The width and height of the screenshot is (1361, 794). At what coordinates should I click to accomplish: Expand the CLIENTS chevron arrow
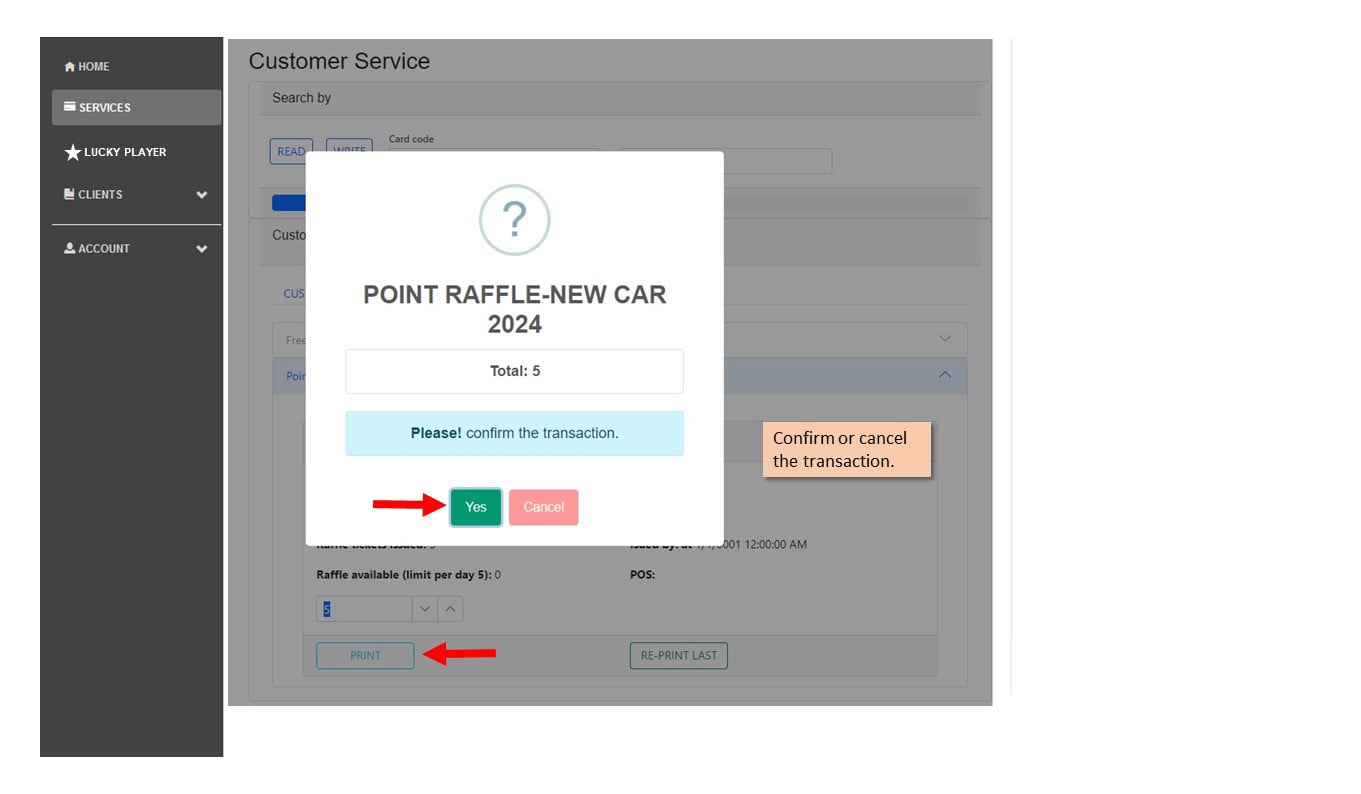pyautogui.click(x=202, y=195)
